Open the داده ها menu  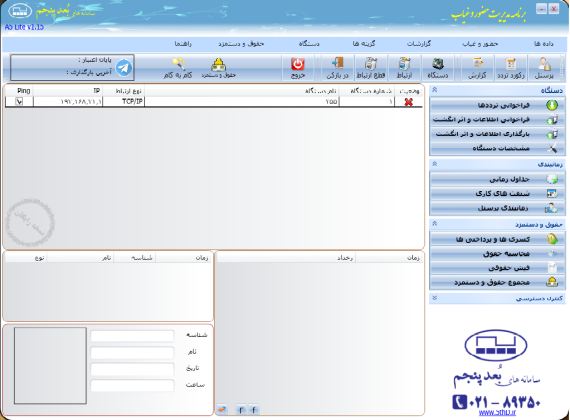click(543, 44)
